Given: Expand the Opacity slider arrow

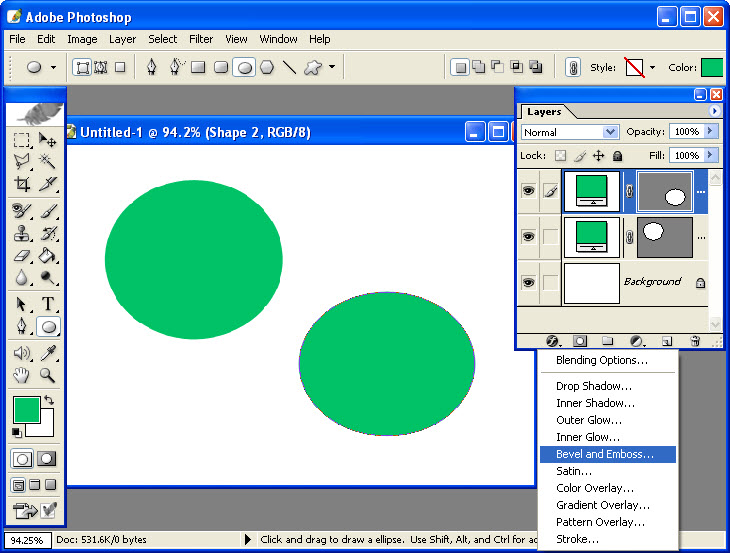Looking at the screenshot, I should (711, 131).
